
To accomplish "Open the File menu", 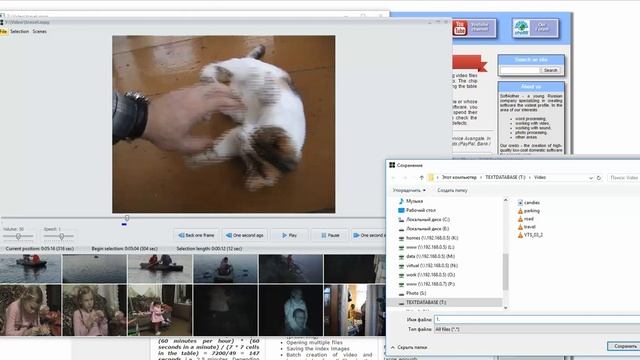I will pos(4,31).
